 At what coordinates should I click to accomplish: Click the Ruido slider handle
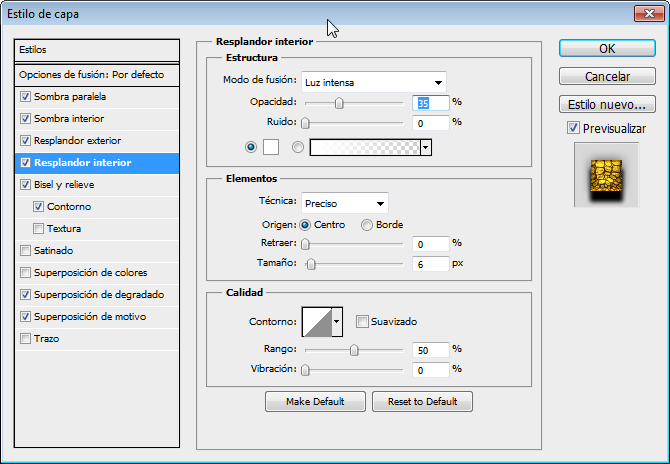(x=305, y=123)
